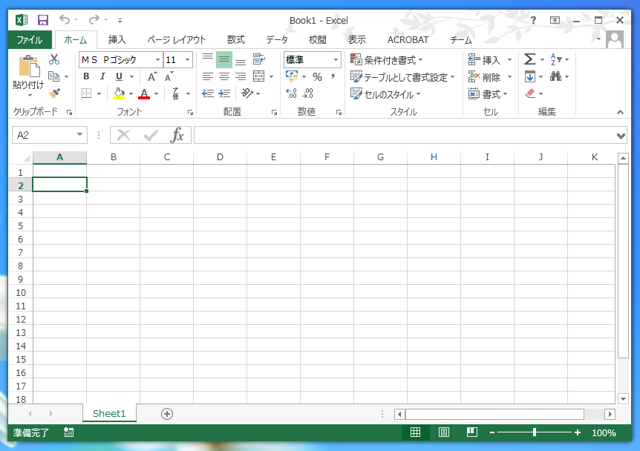Viewport: 640px width, 451px height.
Task: Paste using the clipboard icon
Action: coord(28,66)
